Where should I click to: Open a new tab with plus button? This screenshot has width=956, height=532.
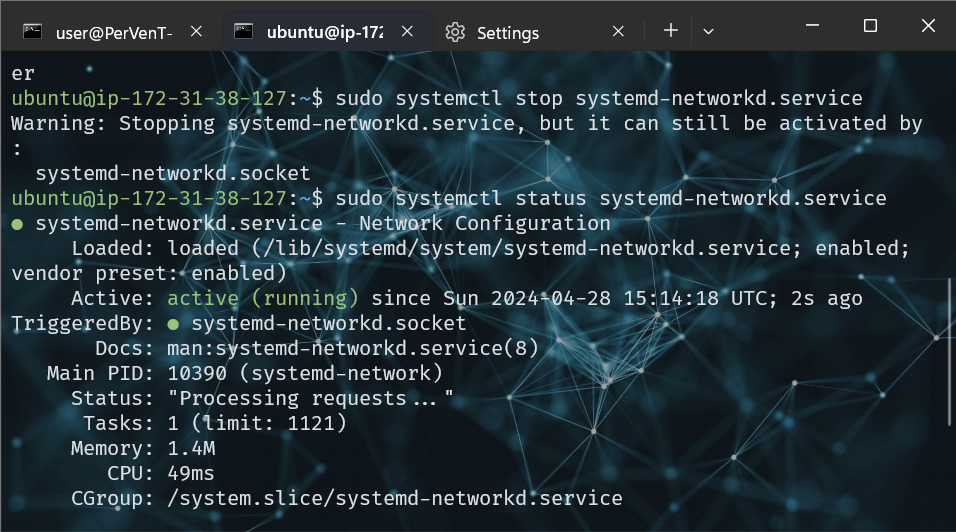click(670, 32)
